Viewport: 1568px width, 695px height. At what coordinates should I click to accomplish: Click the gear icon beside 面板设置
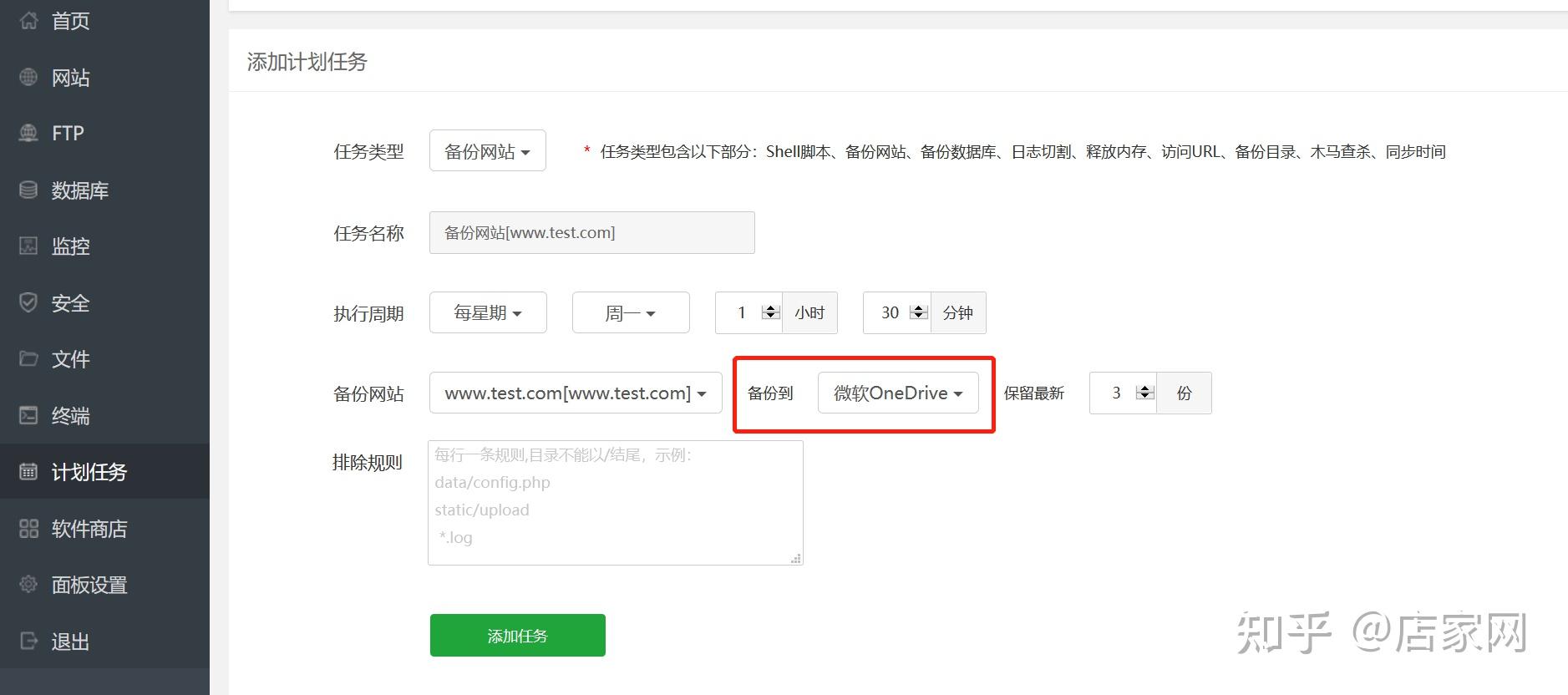[x=28, y=584]
